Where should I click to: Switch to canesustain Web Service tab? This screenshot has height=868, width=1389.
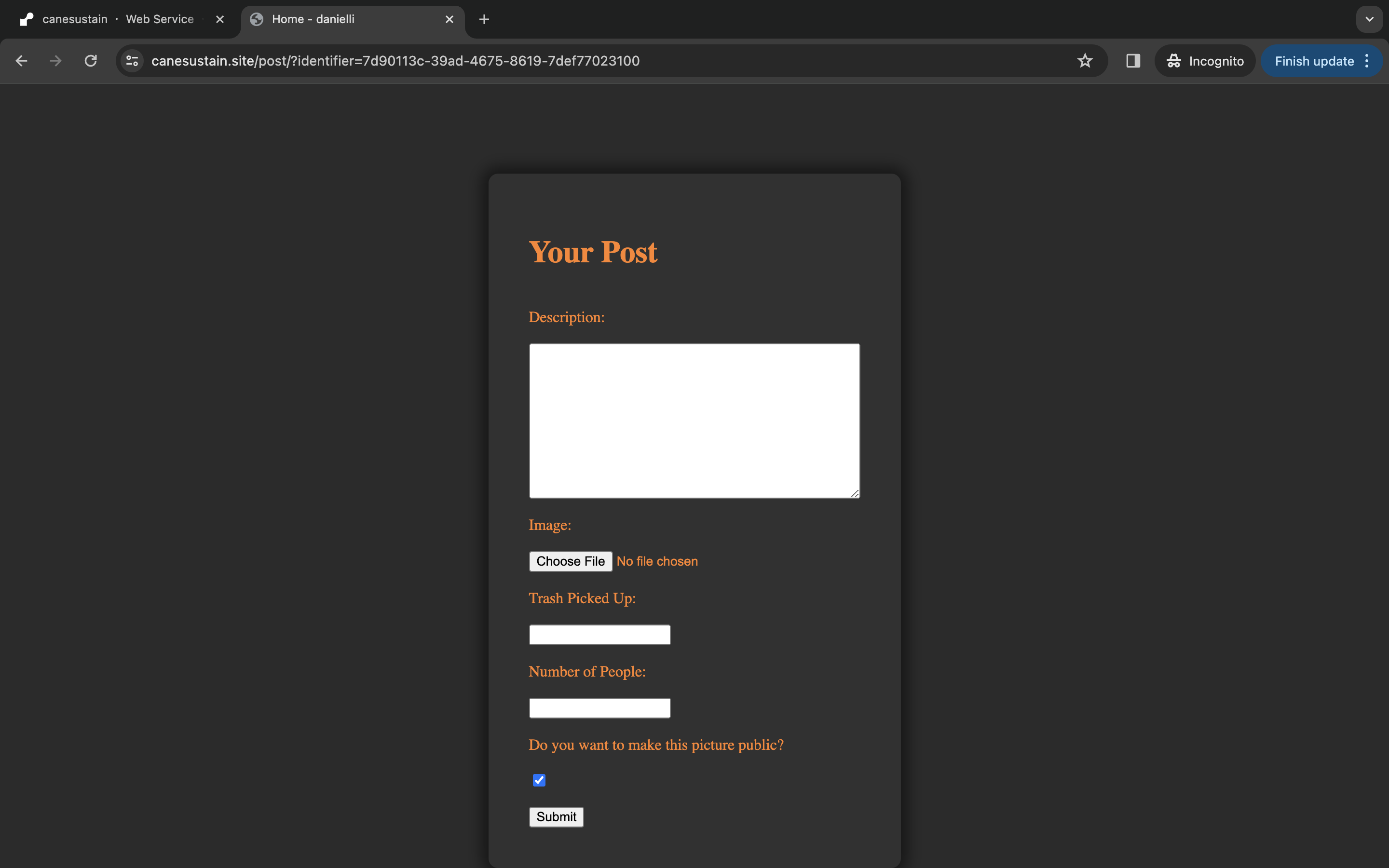click(x=118, y=19)
